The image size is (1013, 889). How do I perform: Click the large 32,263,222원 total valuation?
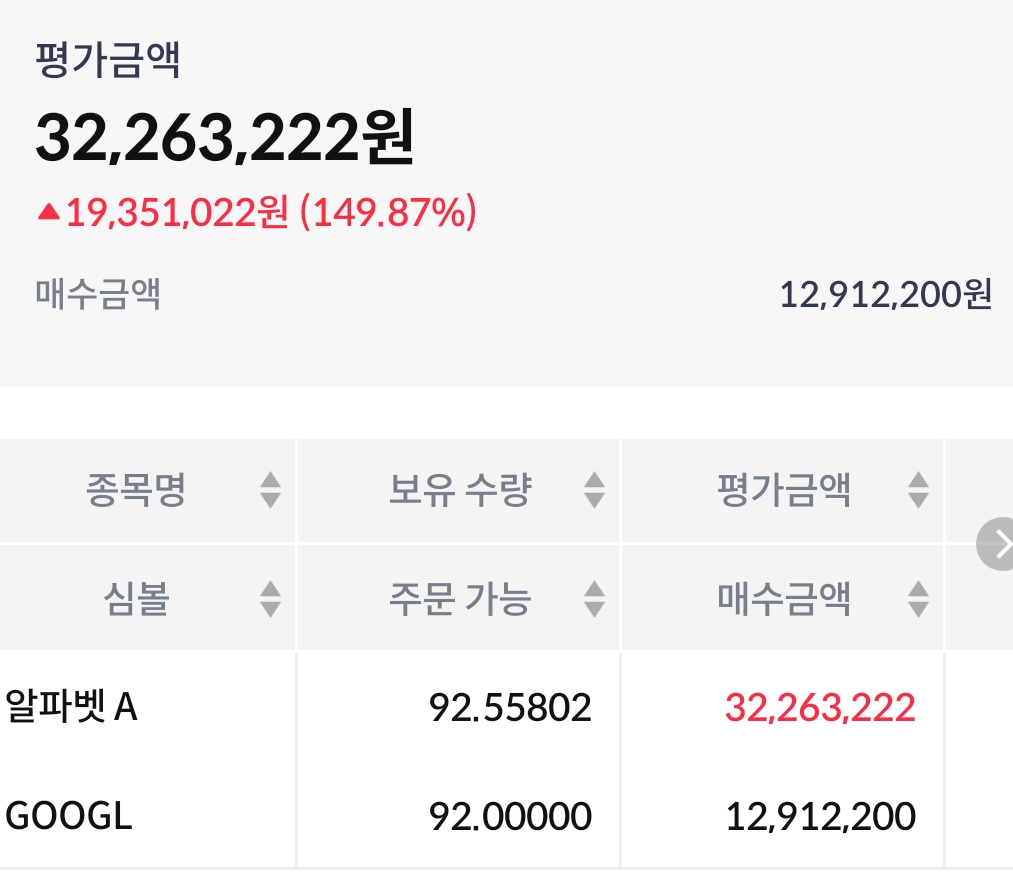[225, 138]
